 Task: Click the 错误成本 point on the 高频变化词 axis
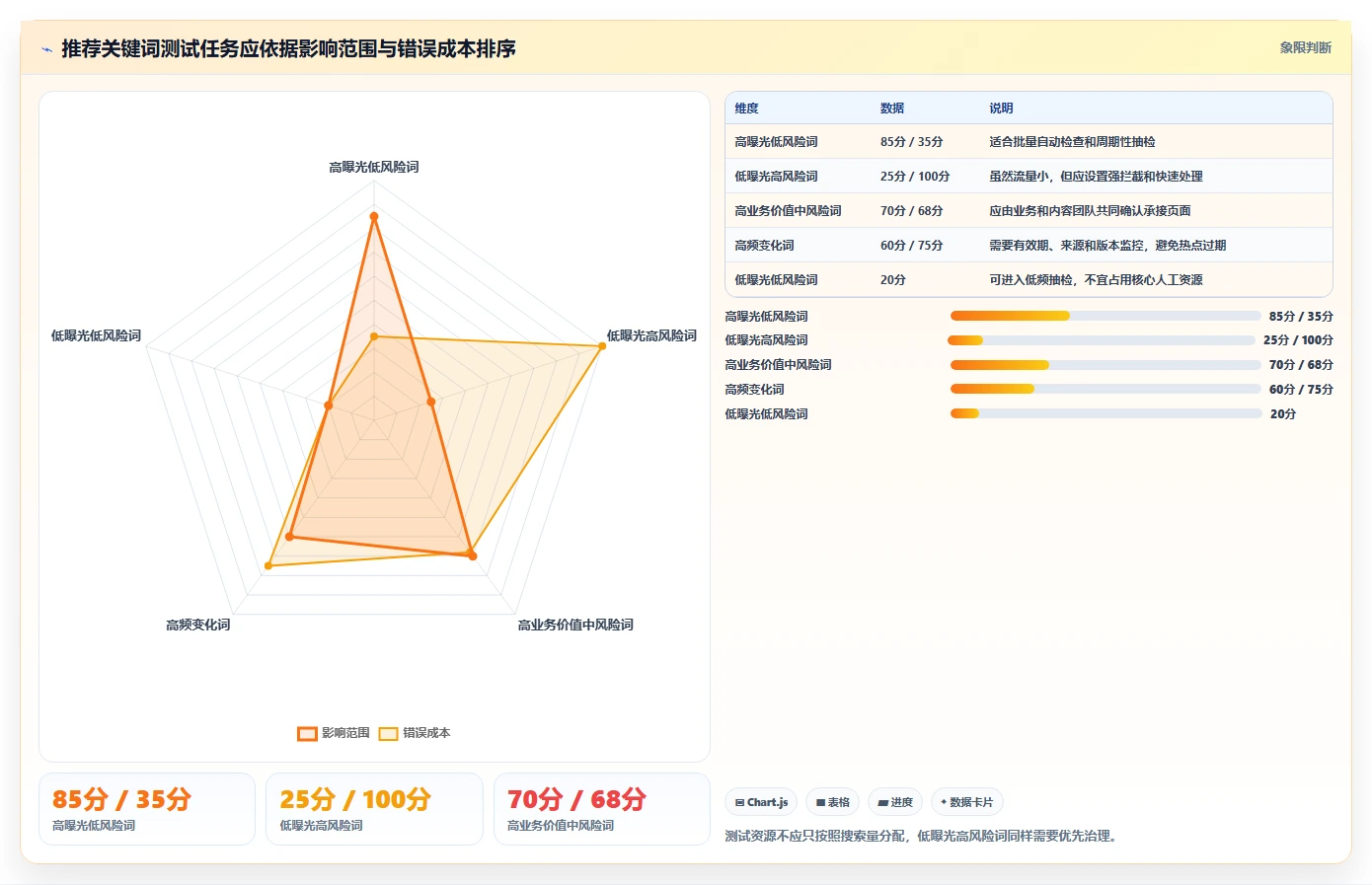[x=267, y=565]
